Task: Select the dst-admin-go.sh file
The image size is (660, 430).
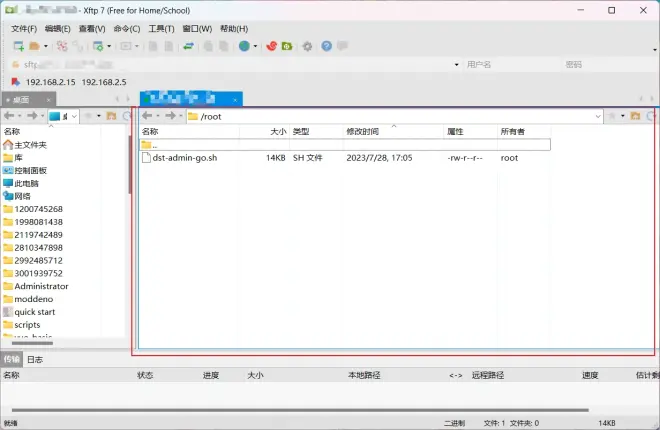Action: click(x=185, y=158)
